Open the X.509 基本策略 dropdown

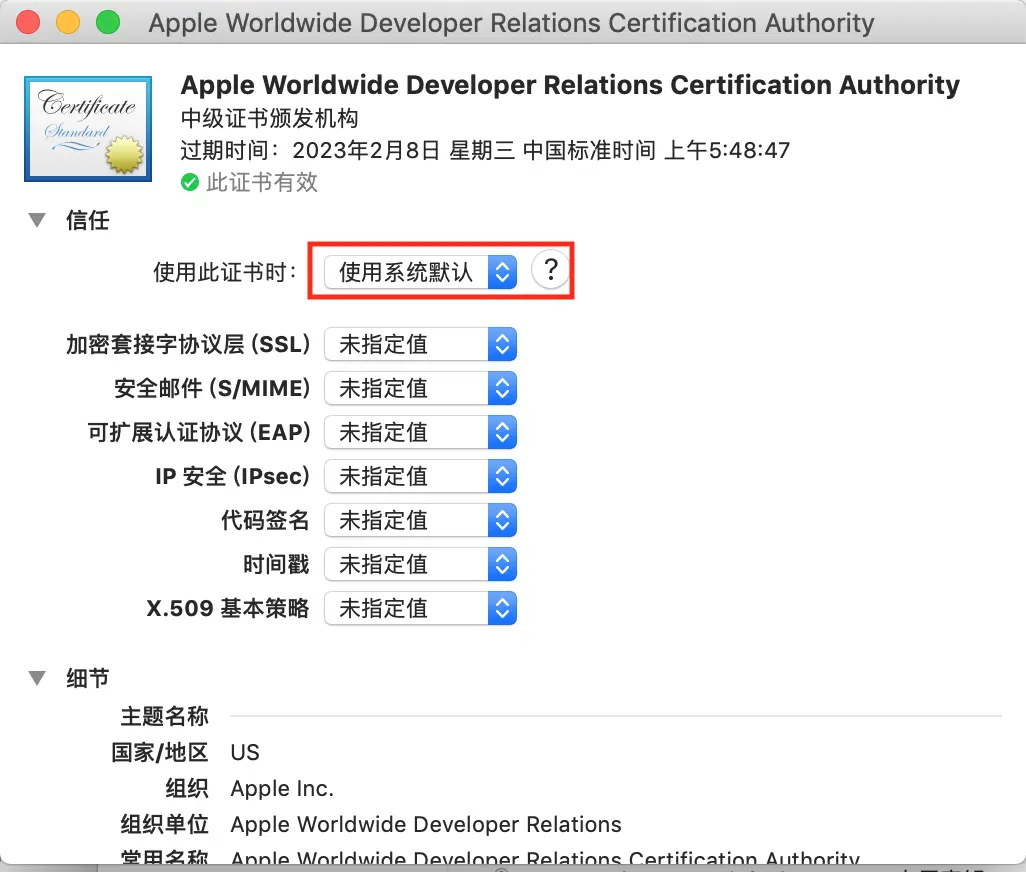click(x=421, y=608)
